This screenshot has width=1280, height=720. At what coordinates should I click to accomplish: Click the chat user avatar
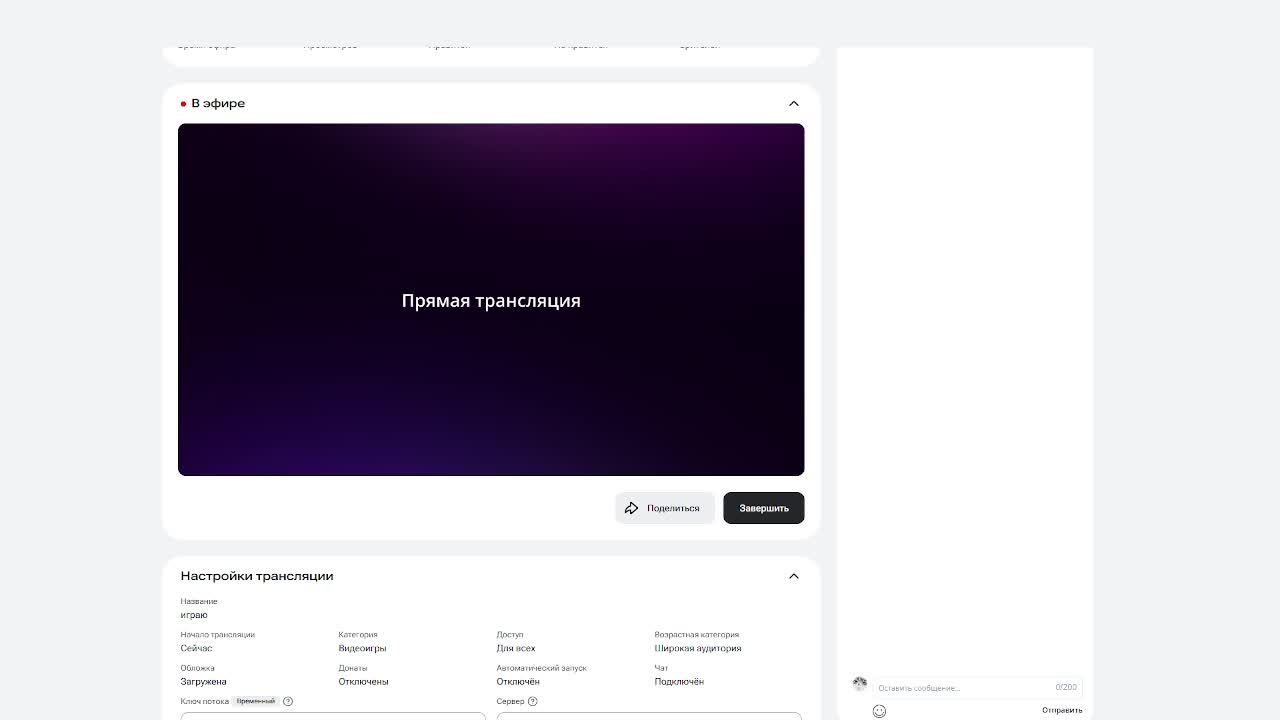coord(859,684)
